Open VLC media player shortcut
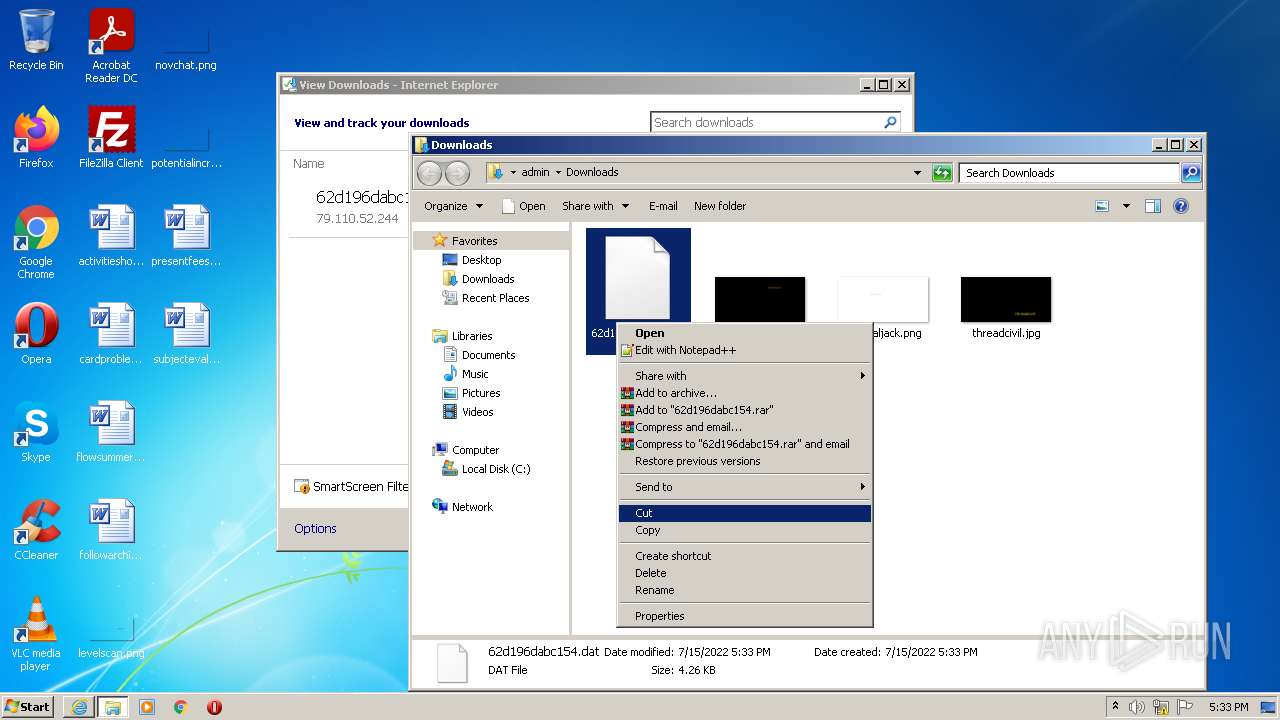Screen dimensions: 1280x720 pos(36,634)
